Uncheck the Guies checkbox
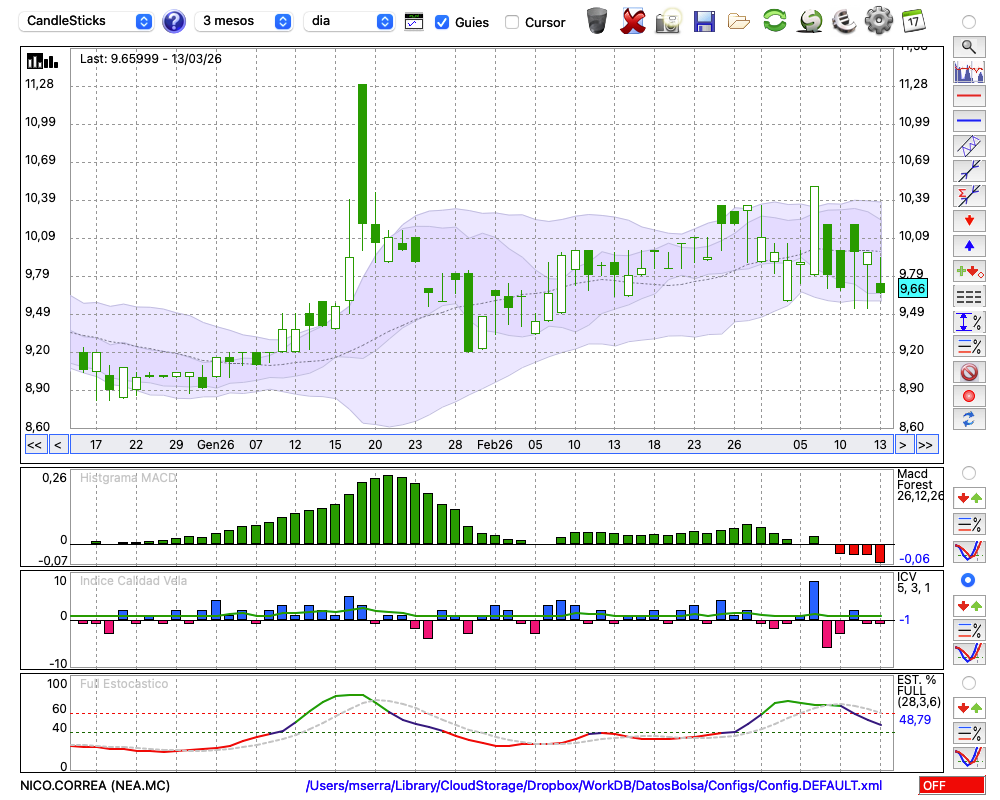The height and width of the screenshot is (800, 1000). 442,22
